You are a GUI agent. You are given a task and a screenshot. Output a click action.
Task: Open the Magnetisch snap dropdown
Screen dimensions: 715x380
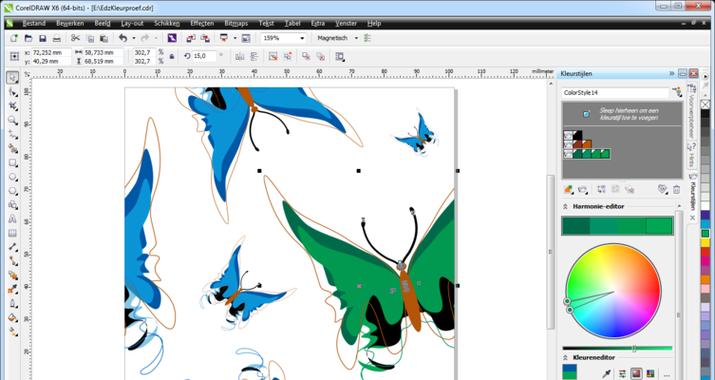[356, 38]
